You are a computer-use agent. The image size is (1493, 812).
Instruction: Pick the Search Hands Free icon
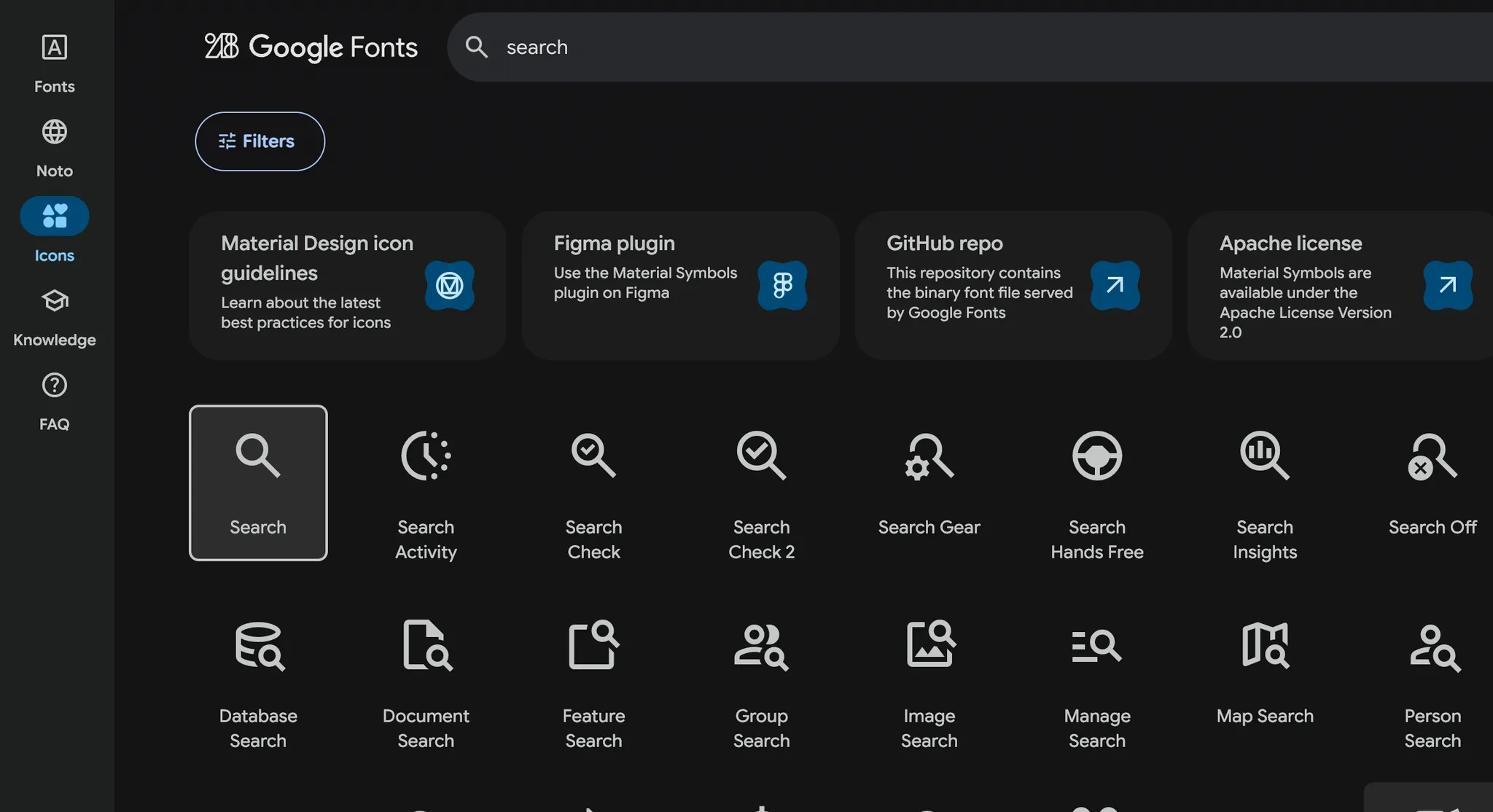click(1096, 483)
